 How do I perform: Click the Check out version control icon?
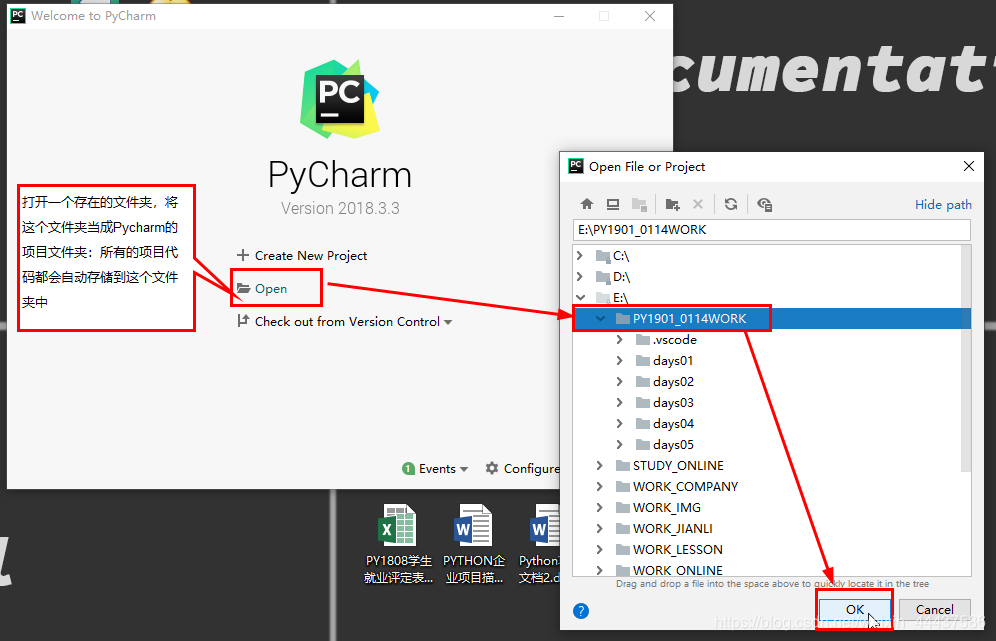243,321
